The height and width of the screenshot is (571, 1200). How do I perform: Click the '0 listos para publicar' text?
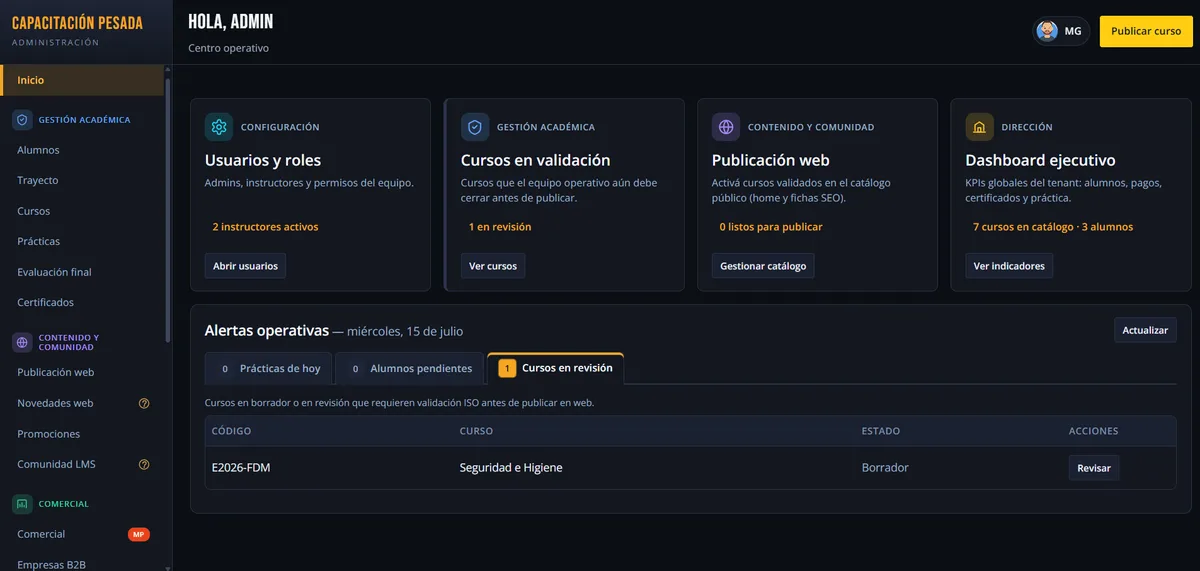click(x=771, y=227)
